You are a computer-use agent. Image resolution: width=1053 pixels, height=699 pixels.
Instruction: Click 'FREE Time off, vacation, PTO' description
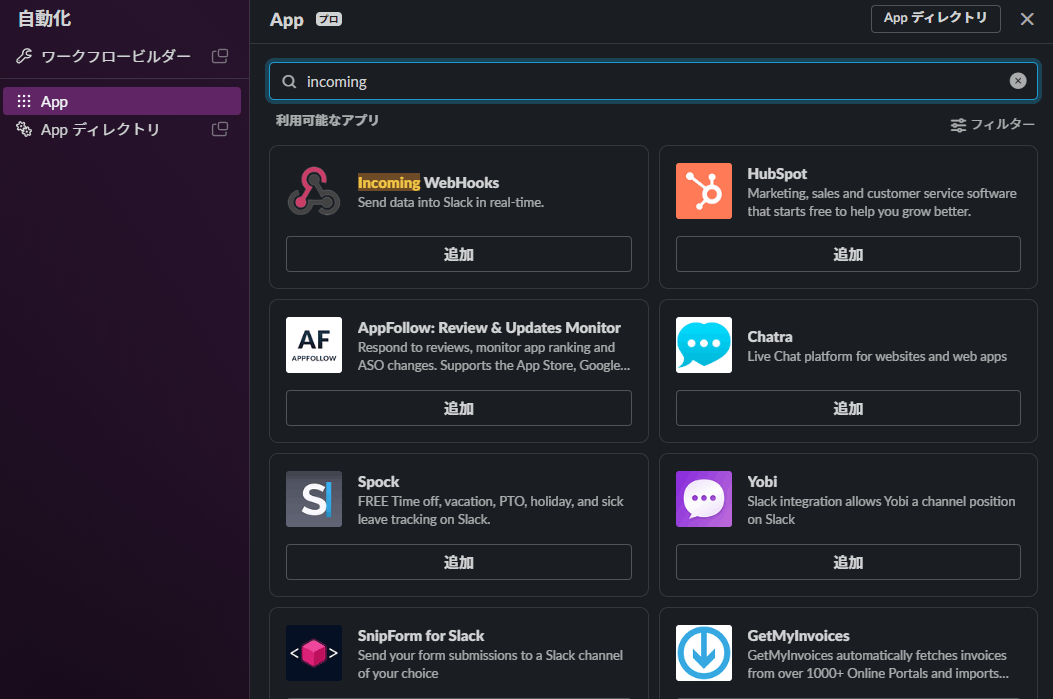[x=490, y=510]
